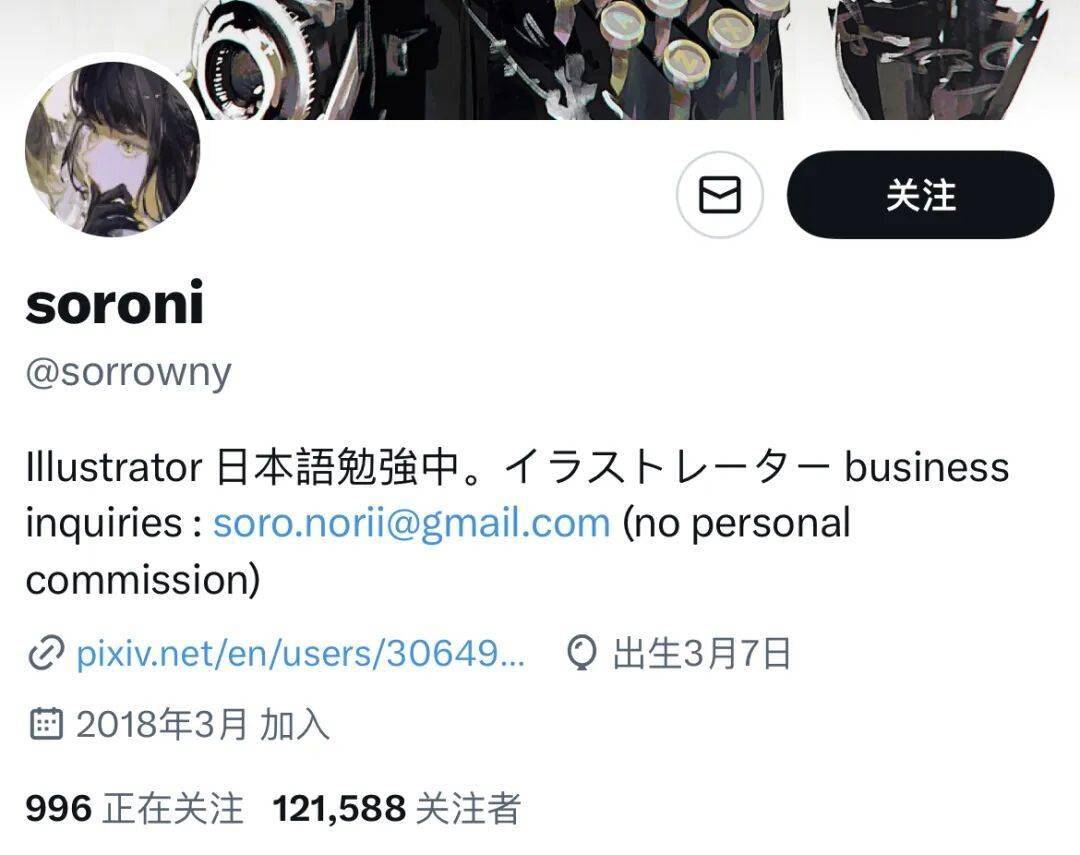Click the birthday balloon icon
The image size is (1080, 855).
tap(582, 652)
